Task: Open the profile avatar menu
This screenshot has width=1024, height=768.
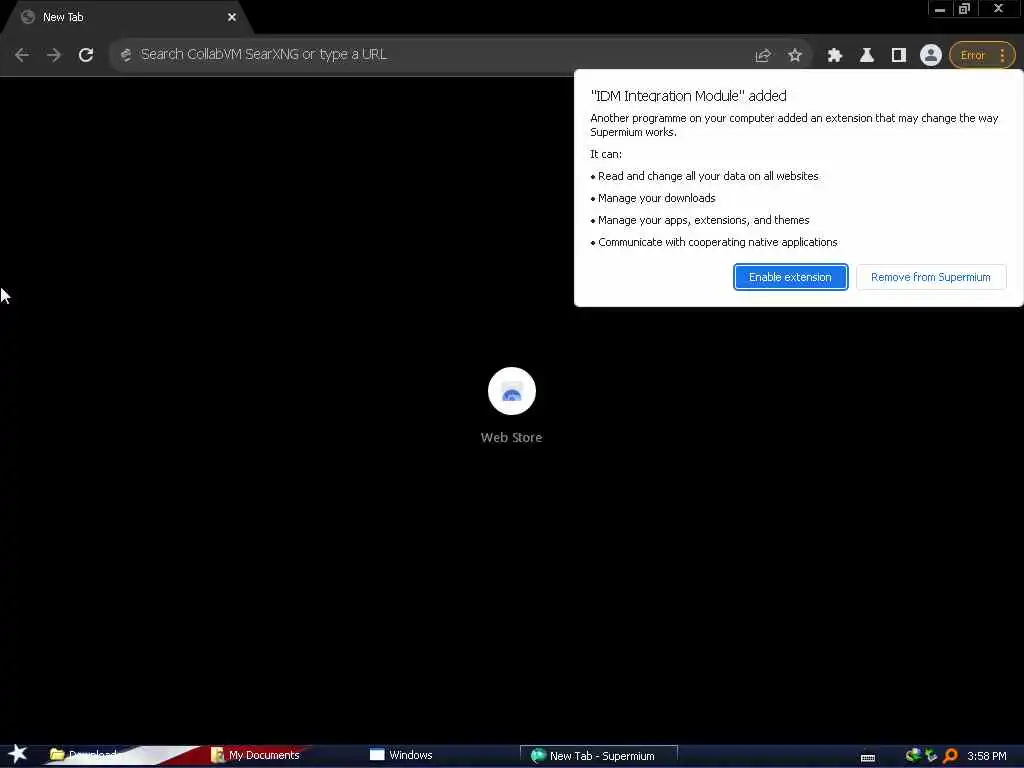Action: (931, 56)
